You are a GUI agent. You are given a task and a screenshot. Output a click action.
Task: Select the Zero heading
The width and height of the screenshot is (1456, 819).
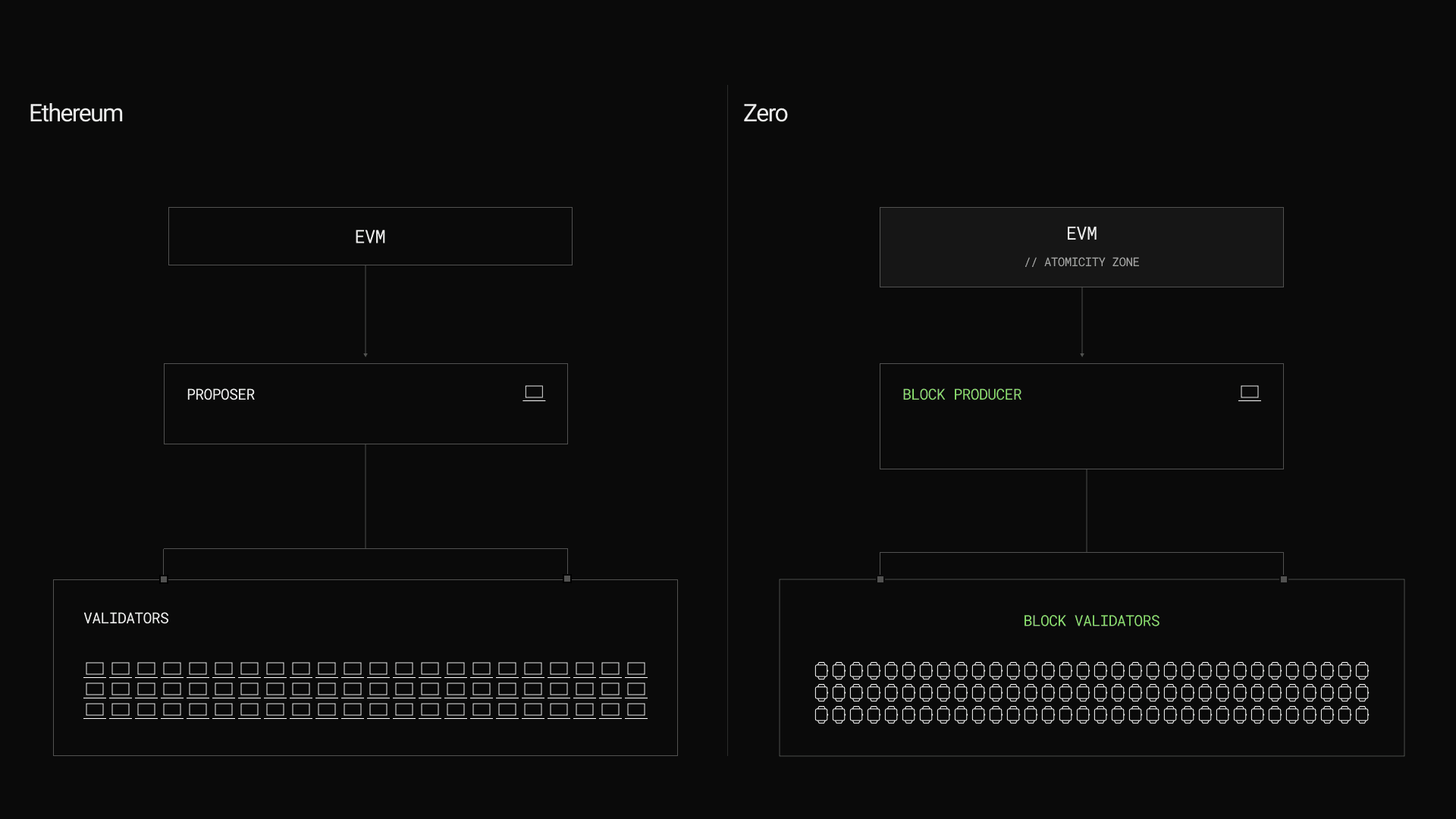765,113
